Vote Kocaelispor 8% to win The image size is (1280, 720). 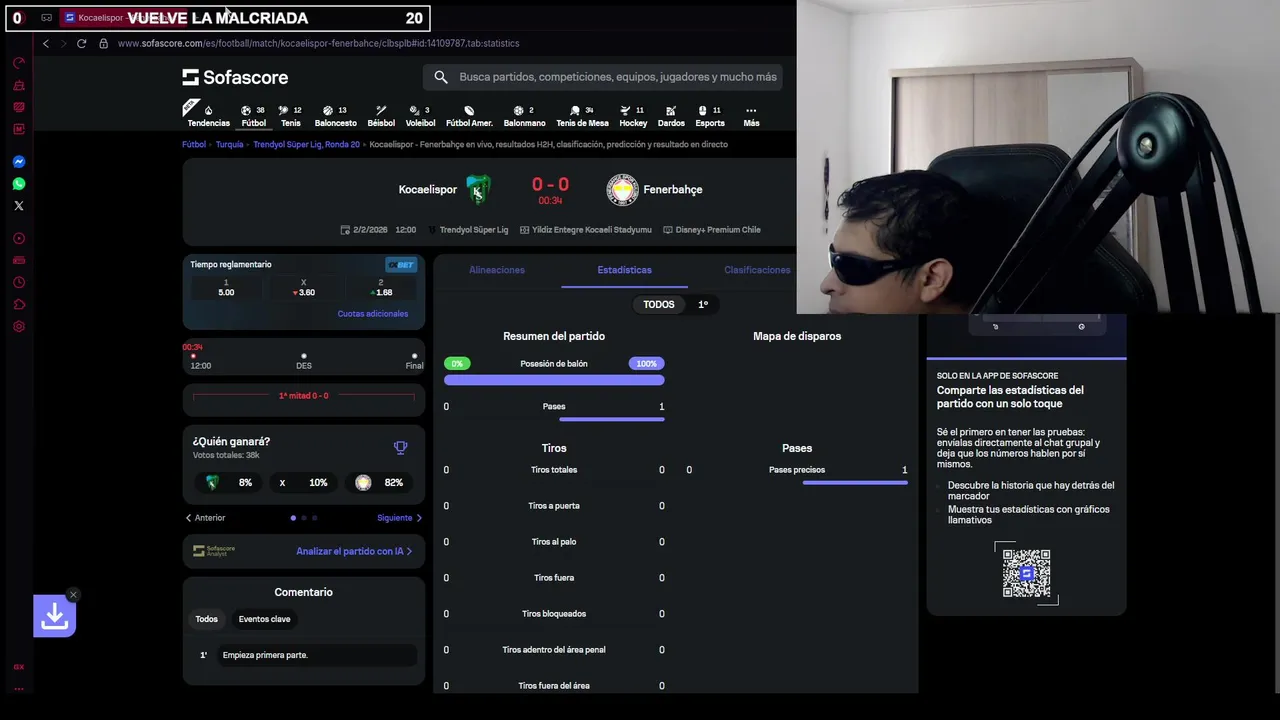tap(229, 482)
